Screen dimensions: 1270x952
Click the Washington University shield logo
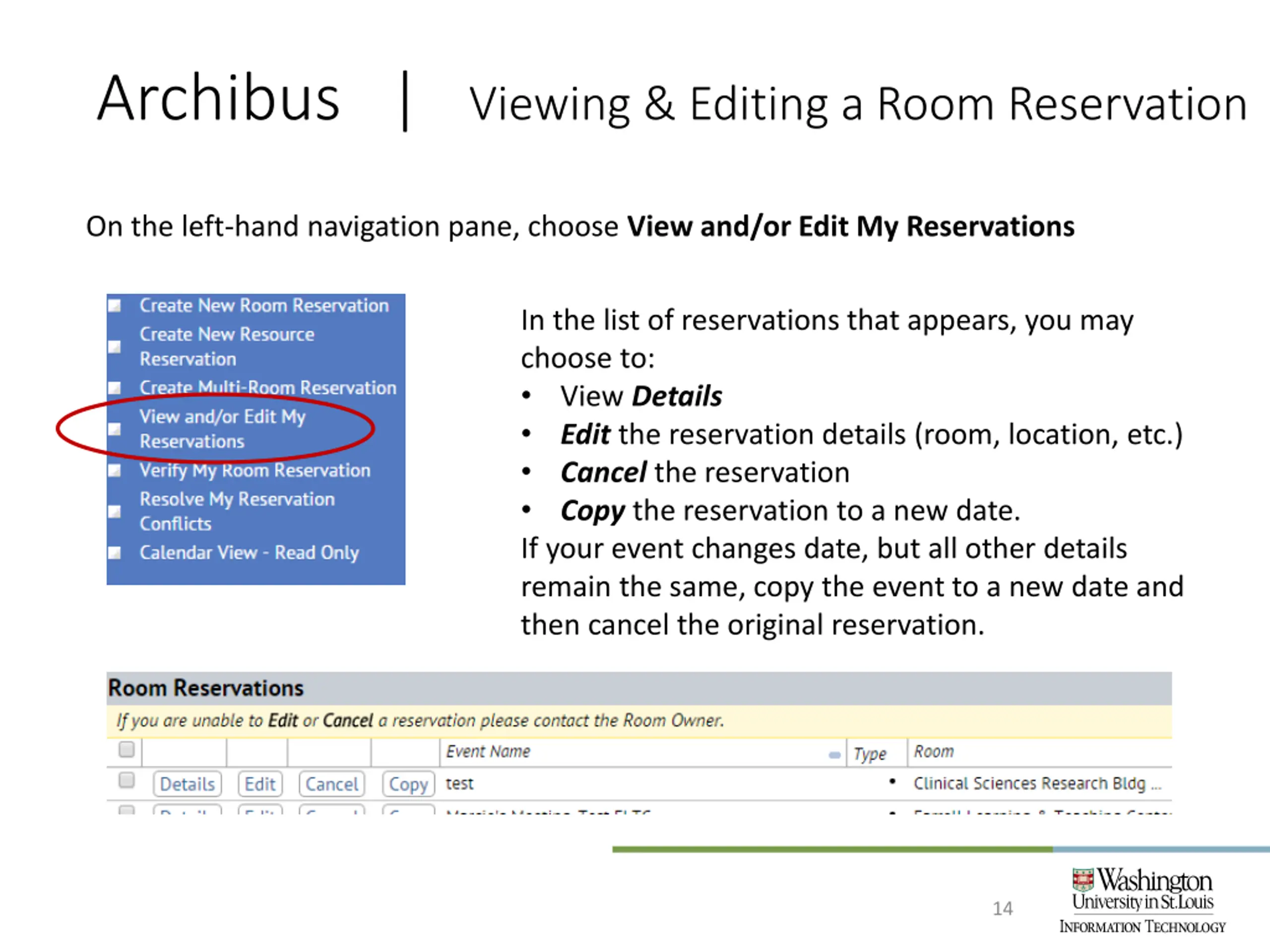(x=1083, y=880)
